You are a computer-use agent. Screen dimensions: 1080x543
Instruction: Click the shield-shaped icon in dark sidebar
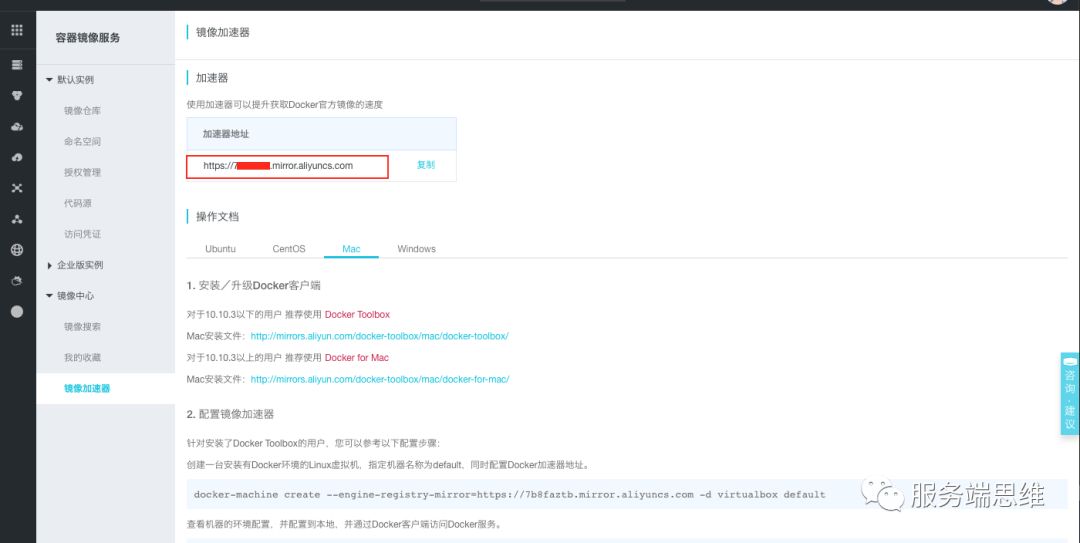tap(17, 96)
